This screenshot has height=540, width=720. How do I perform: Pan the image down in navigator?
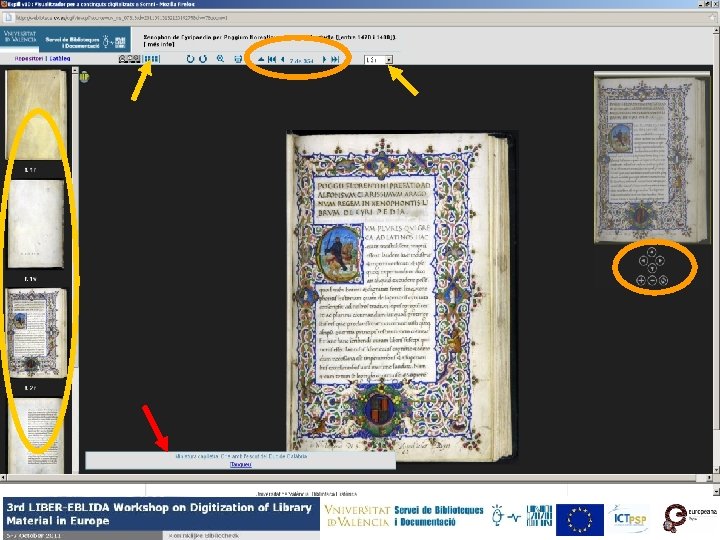pyautogui.click(x=651, y=270)
